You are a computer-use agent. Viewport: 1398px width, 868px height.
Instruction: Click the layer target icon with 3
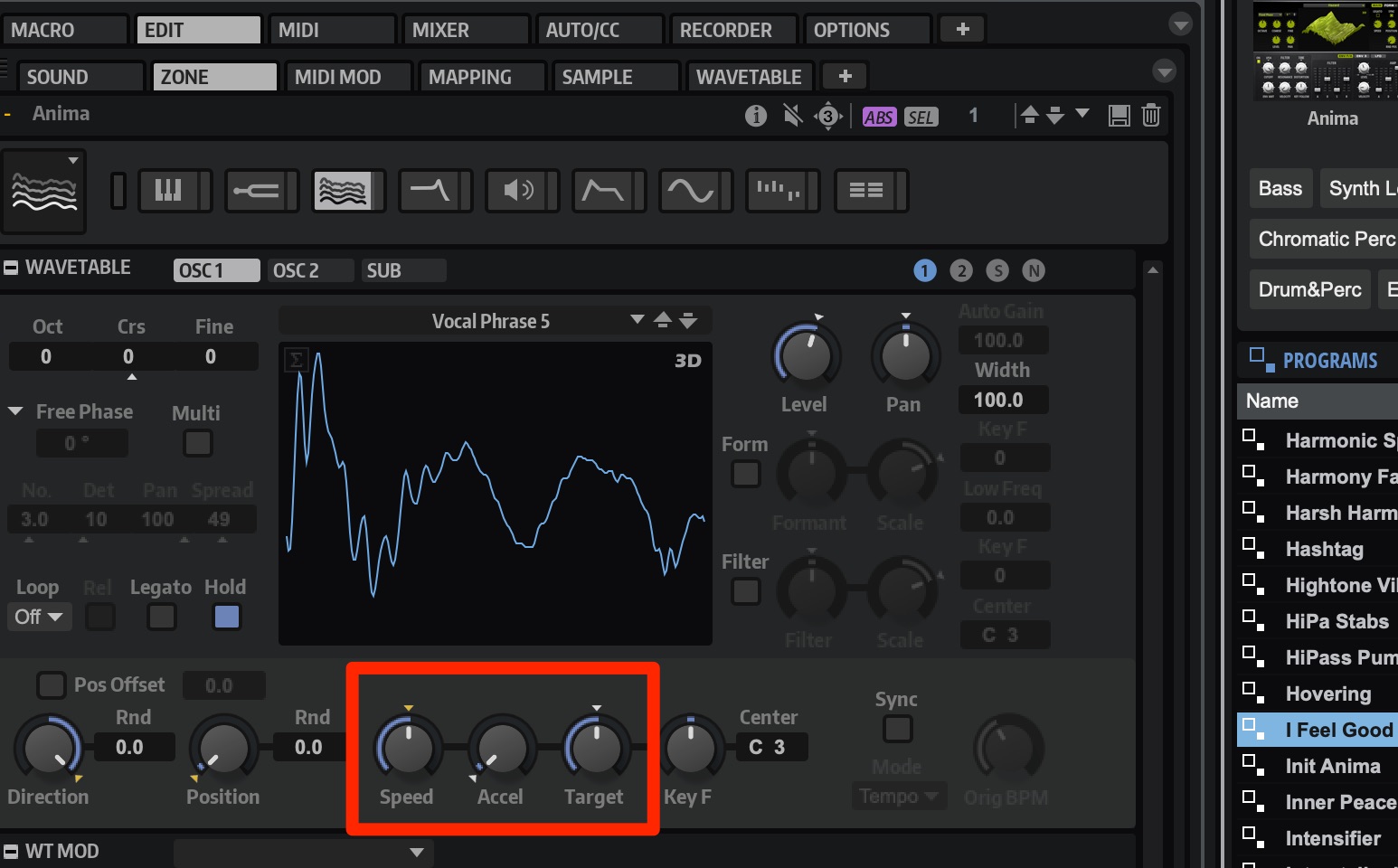point(827,117)
